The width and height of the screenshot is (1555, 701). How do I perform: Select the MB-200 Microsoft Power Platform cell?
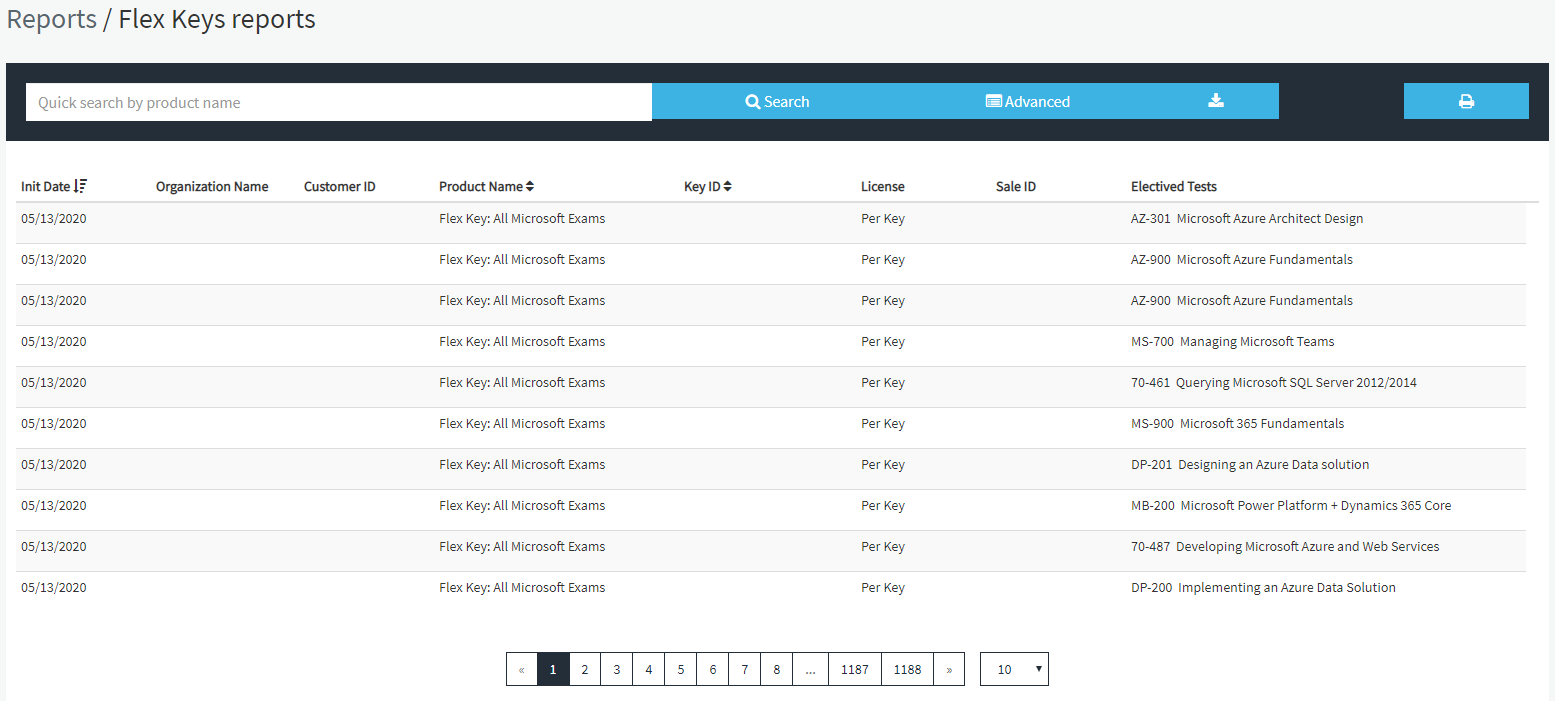tap(1291, 505)
